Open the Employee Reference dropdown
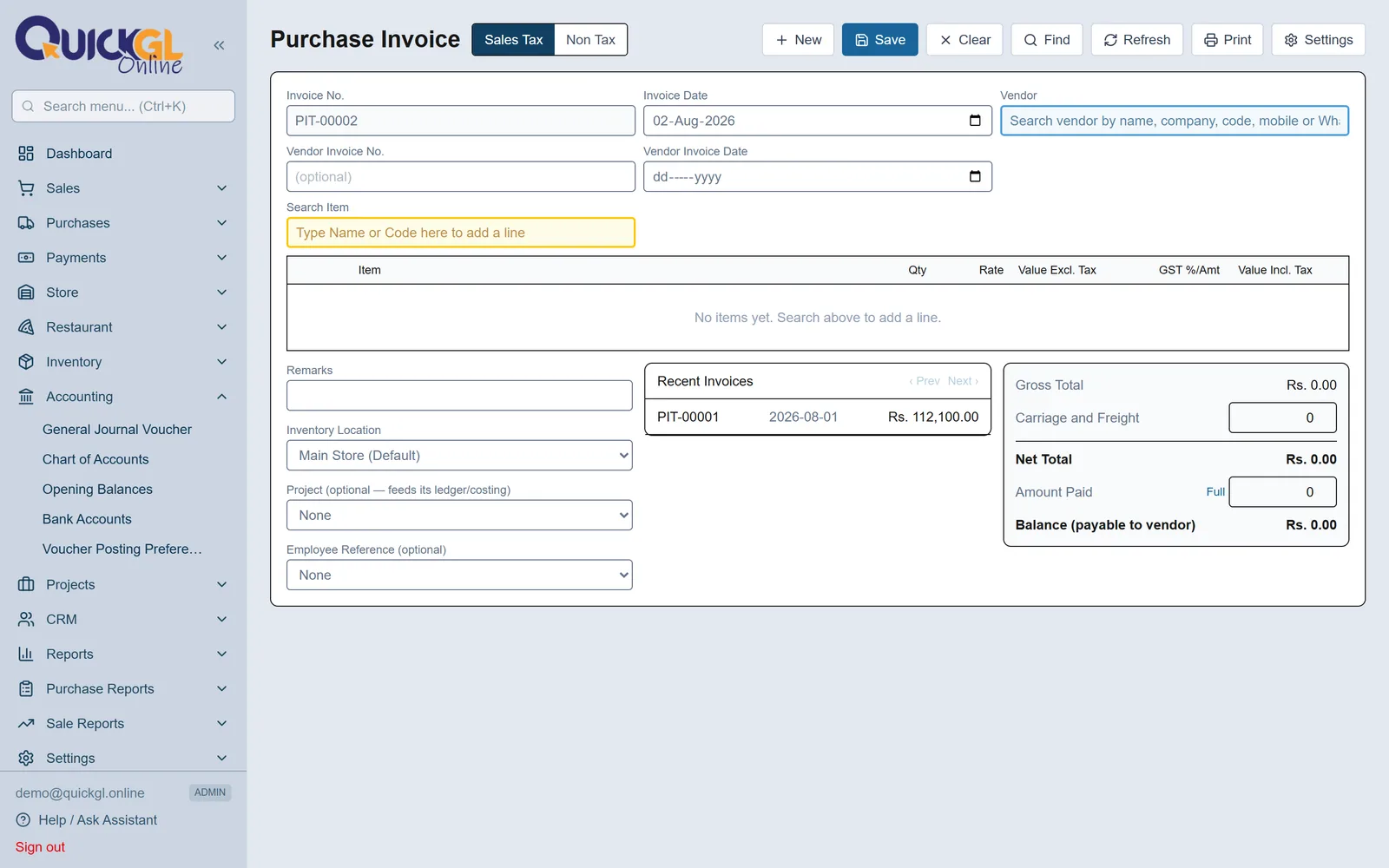The height and width of the screenshot is (868, 1389). click(x=459, y=575)
